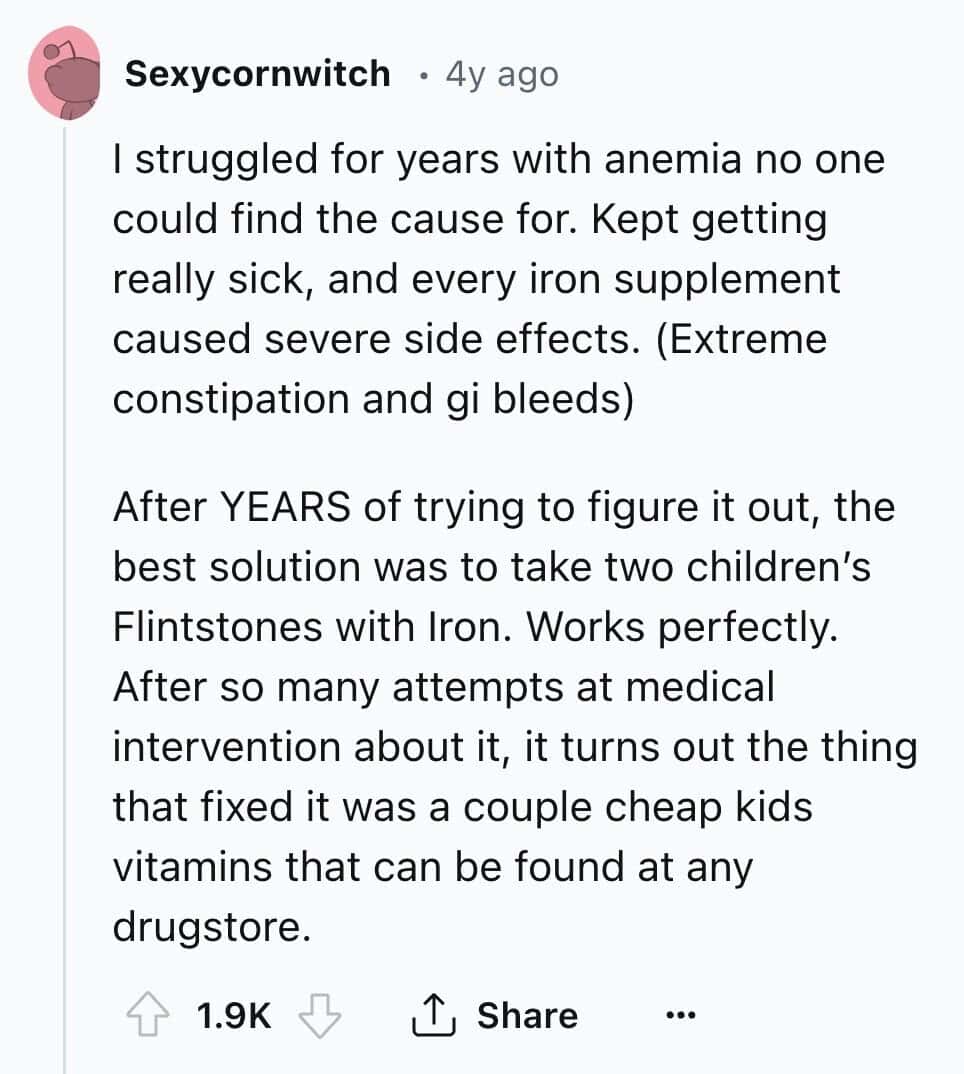Upvote the Sexycornwitch comment
This screenshot has width=964, height=1074.
coord(148,1015)
